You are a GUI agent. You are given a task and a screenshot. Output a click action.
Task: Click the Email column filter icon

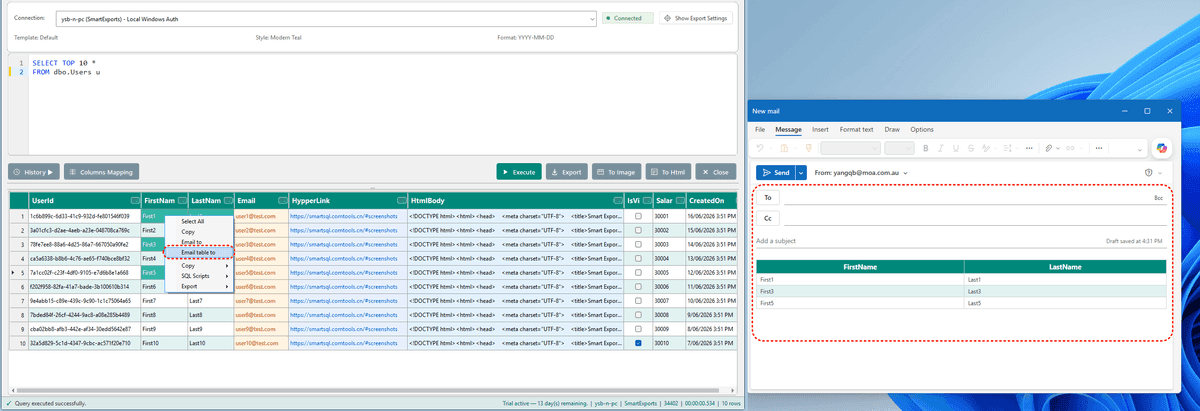tap(281, 200)
